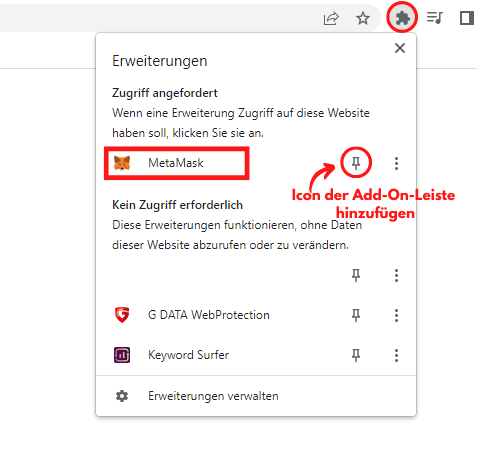The image size is (477, 453).
Task: Select the Keyword Surfer entry
Action: tap(189, 355)
